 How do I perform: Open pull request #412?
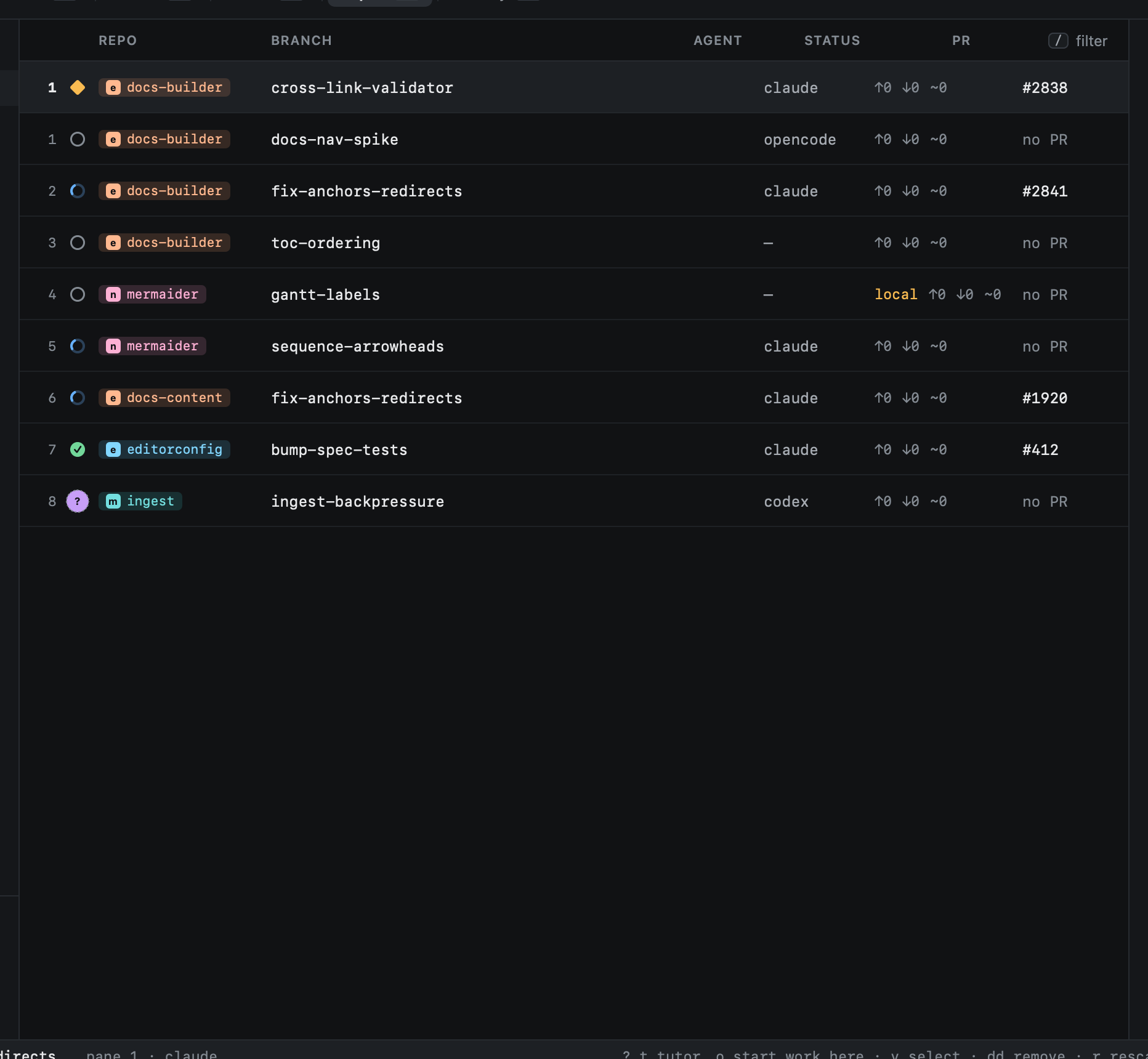[1040, 450]
